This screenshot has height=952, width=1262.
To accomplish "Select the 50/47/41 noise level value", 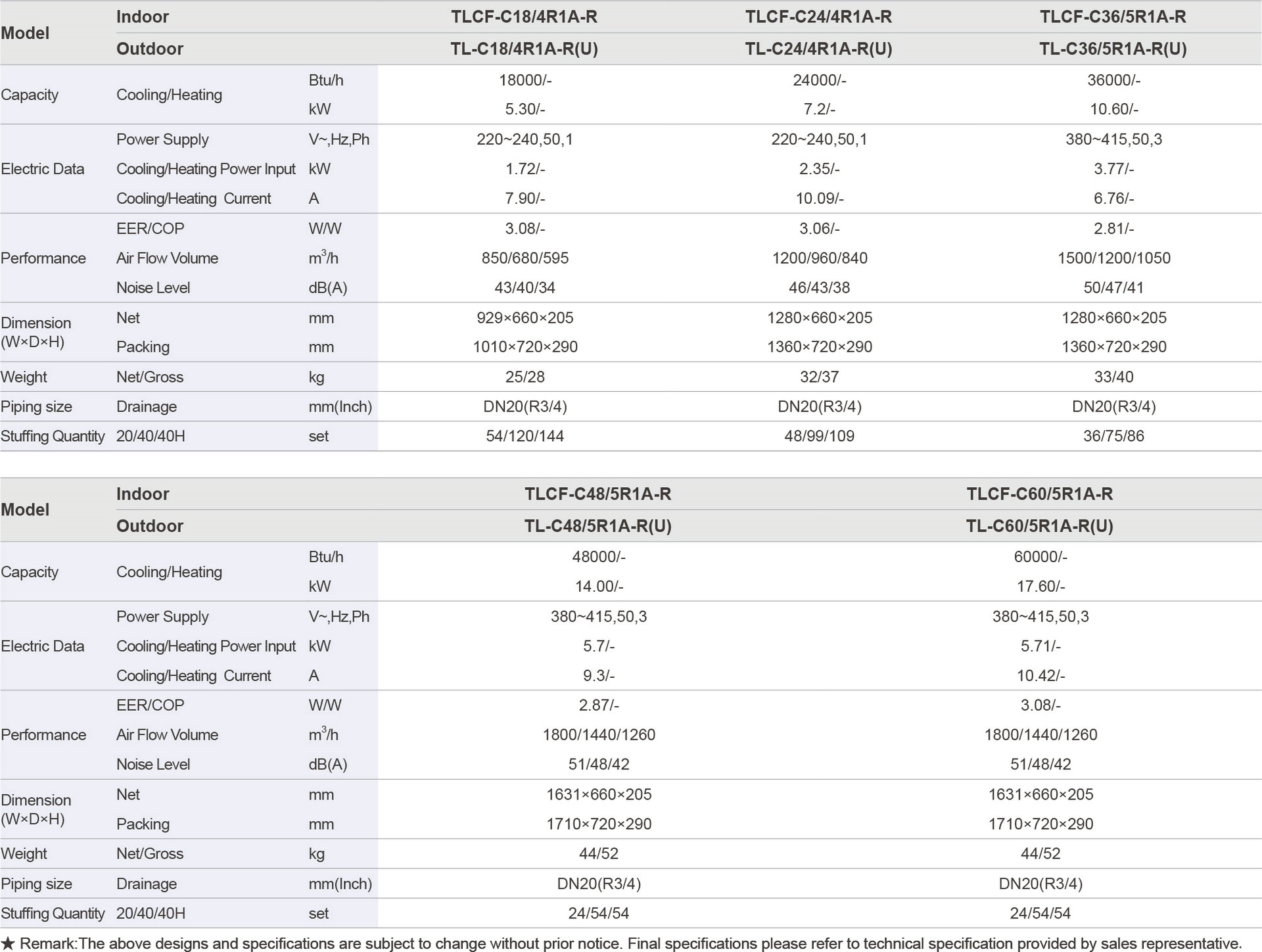I will [1113, 288].
